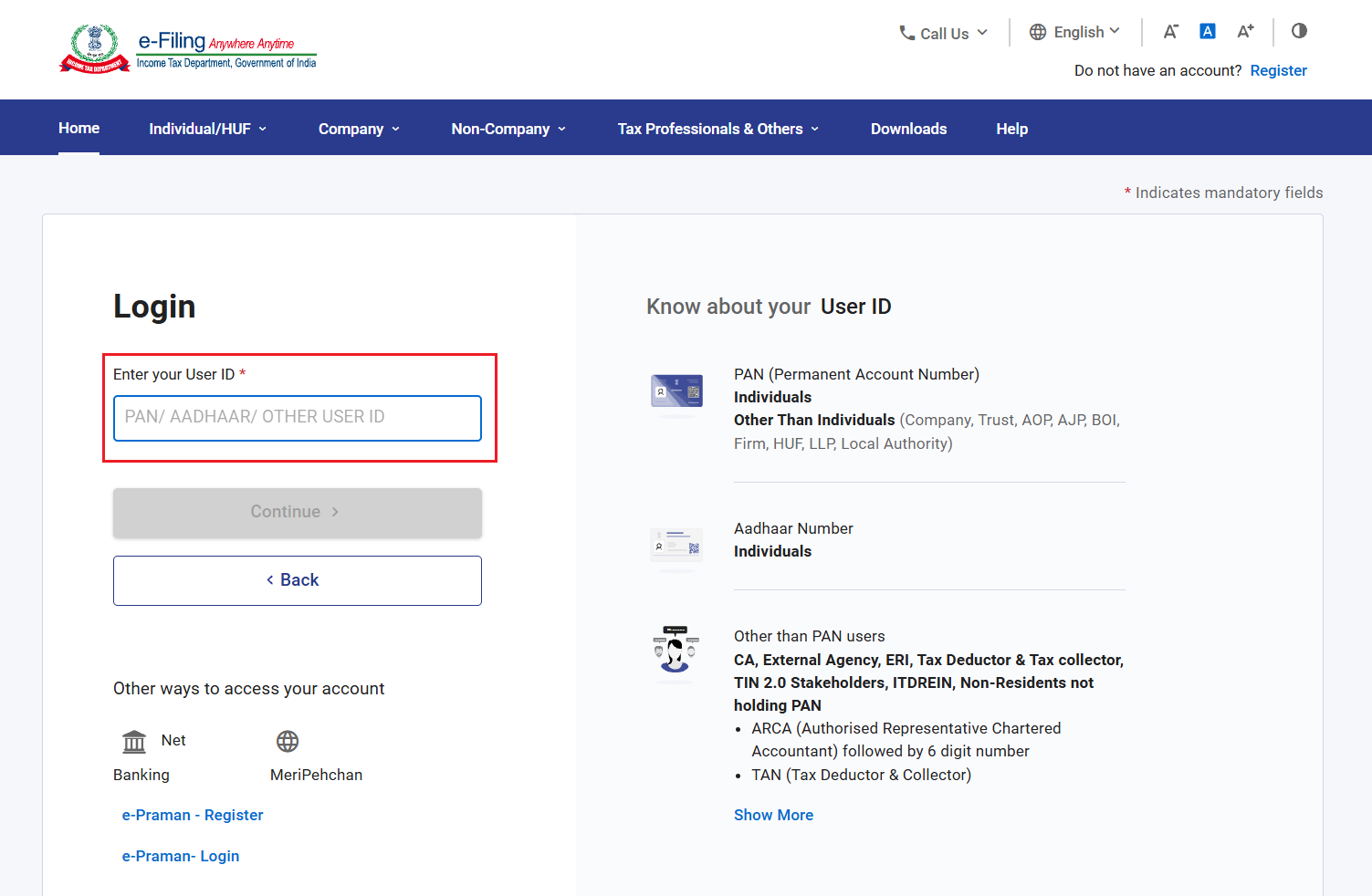Expand the Call Us dropdown
Viewport: 1372px width, 896px height.
point(944,33)
